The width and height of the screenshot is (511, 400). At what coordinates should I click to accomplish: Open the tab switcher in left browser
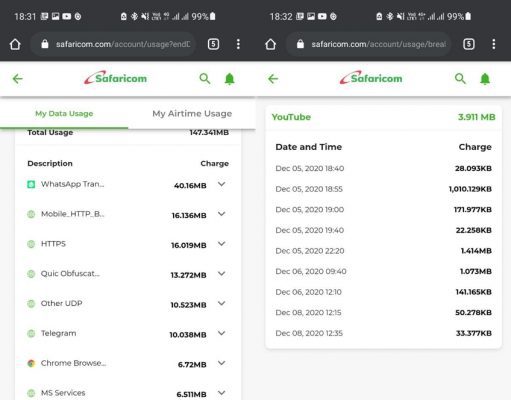[x=213, y=44]
